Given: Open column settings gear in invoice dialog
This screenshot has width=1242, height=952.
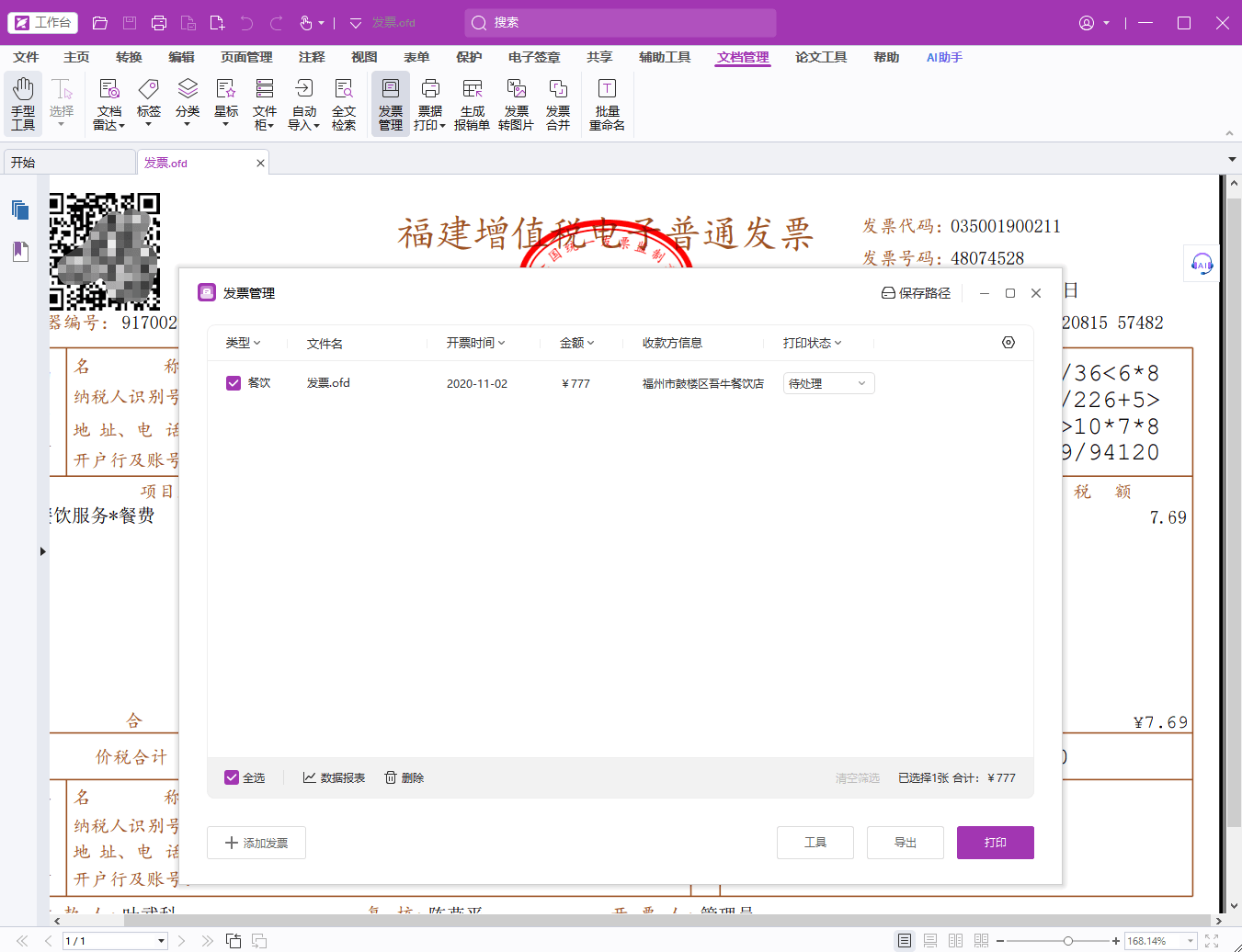Looking at the screenshot, I should pyautogui.click(x=1008, y=343).
